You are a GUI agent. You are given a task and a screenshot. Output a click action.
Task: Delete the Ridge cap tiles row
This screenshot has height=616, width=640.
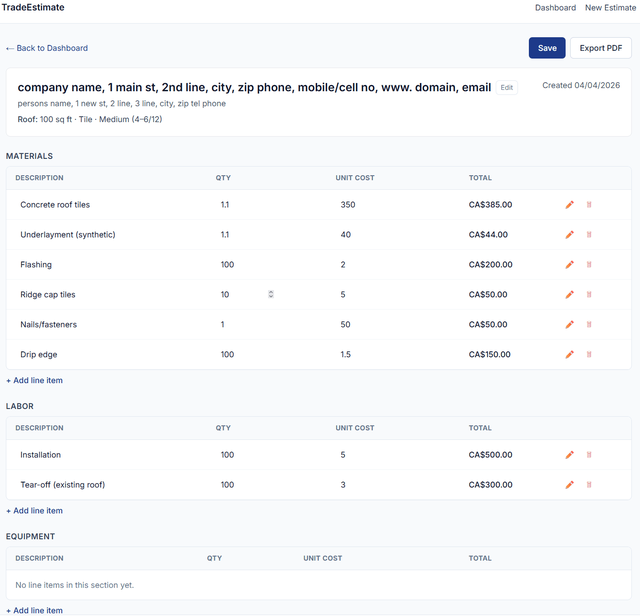pyautogui.click(x=589, y=294)
